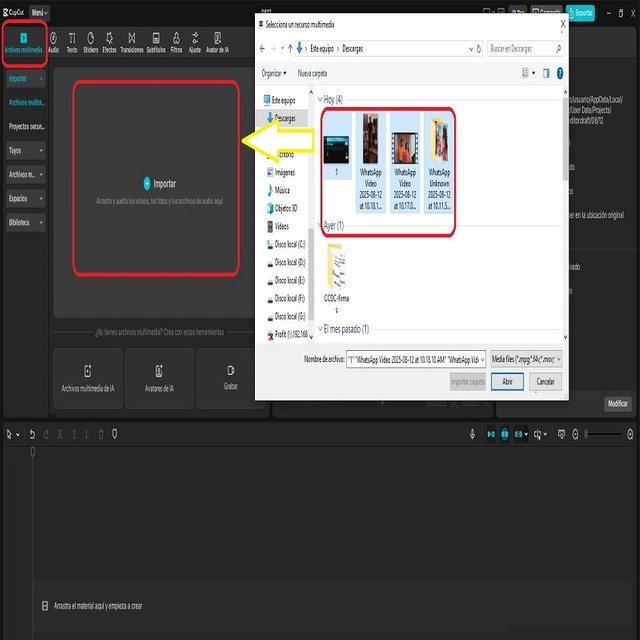The width and height of the screenshot is (640, 640).
Task: Click the Modificar button in CapCut
Action: point(618,404)
